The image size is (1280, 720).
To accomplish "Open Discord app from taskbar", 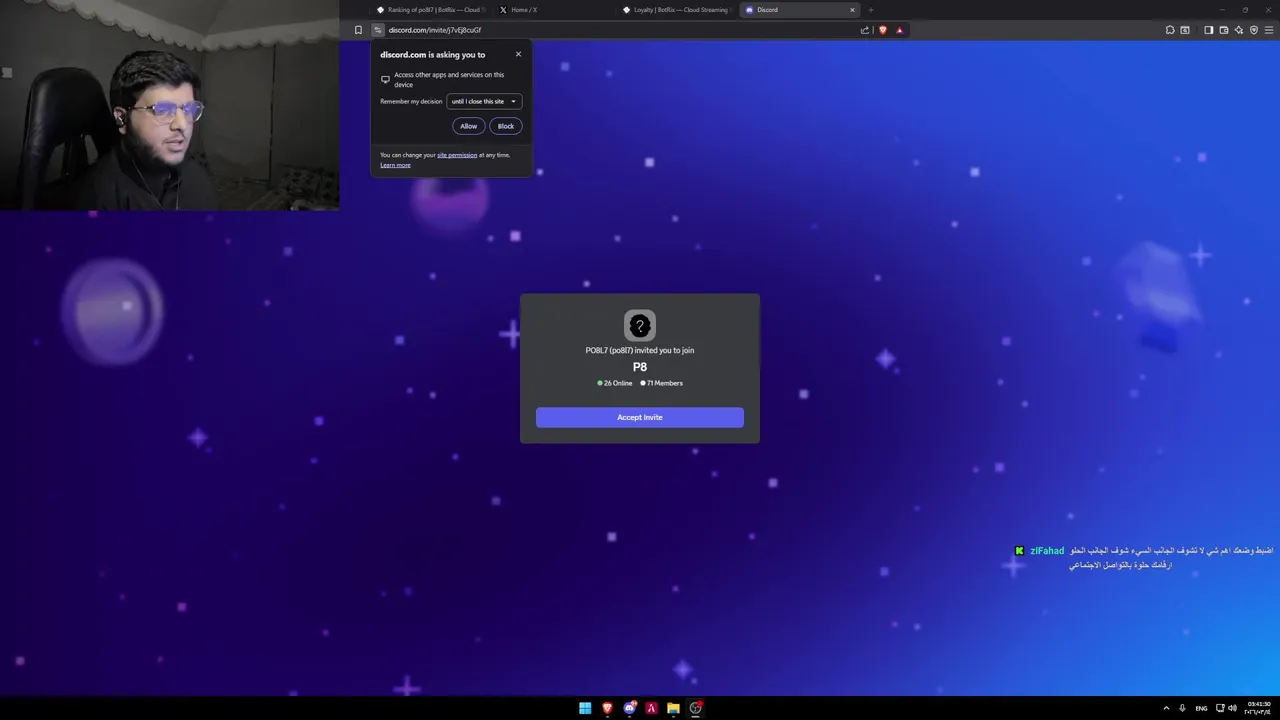I will (629, 708).
